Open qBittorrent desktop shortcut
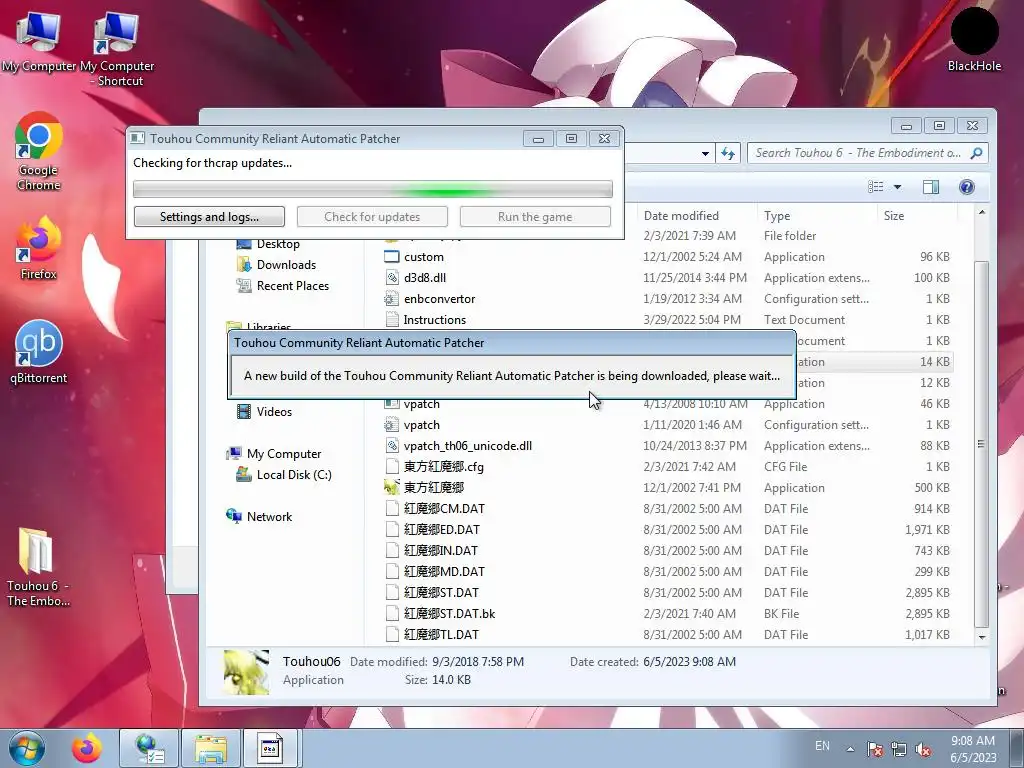The width and height of the screenshot is (1024, 768). (39, 351)
